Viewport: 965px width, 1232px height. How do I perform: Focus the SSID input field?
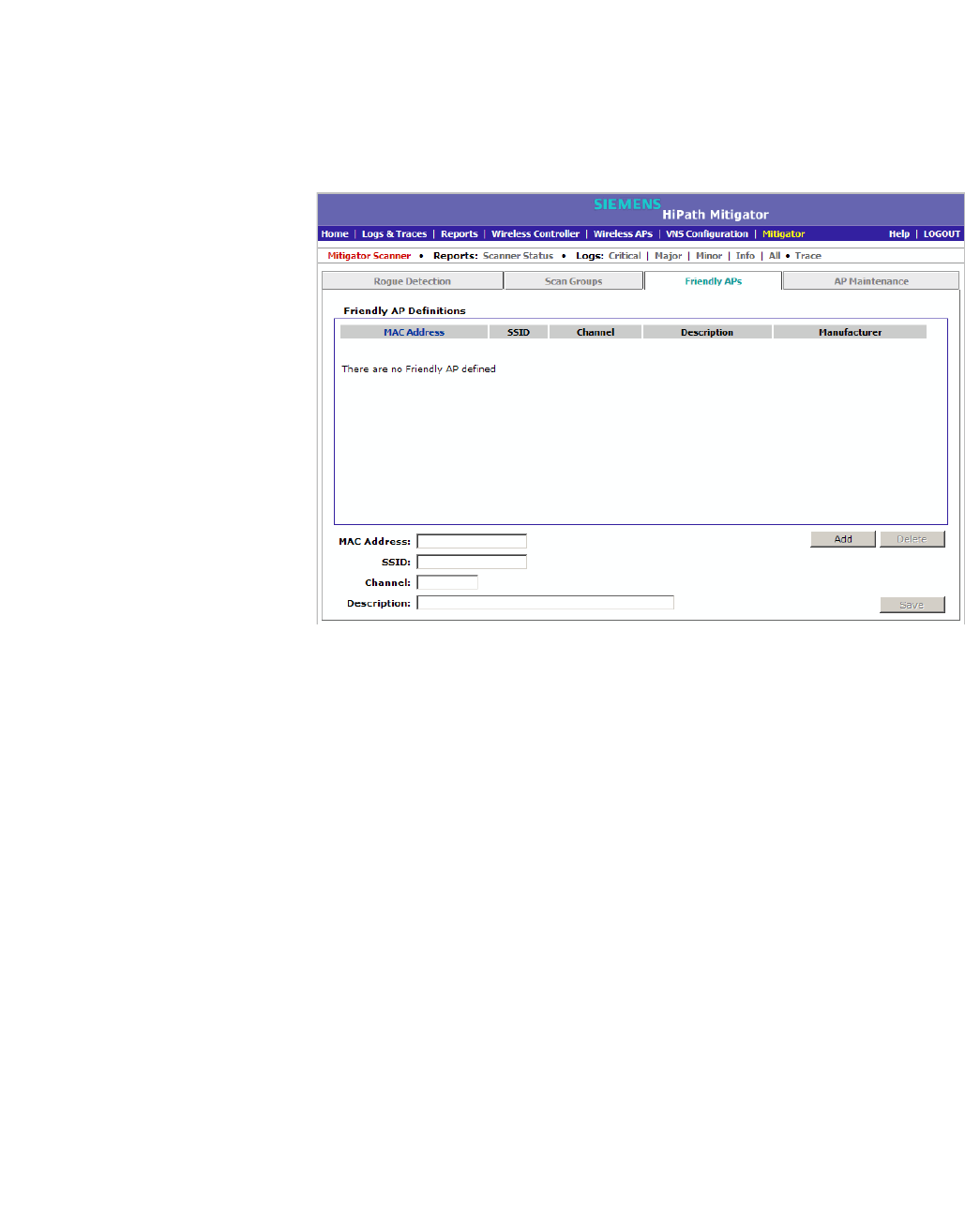tap(472, 563)
